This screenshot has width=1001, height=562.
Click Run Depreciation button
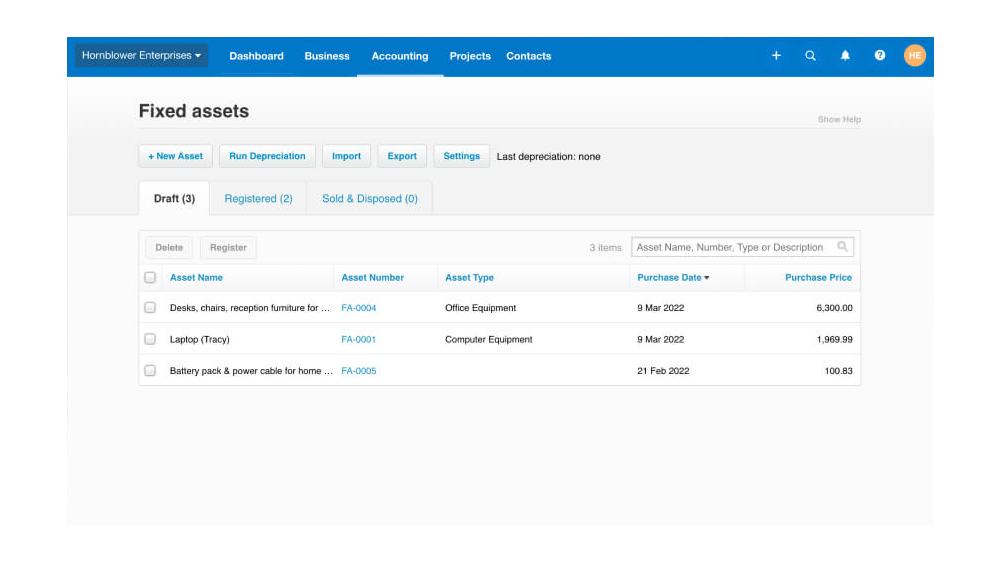tap(267, 156)
